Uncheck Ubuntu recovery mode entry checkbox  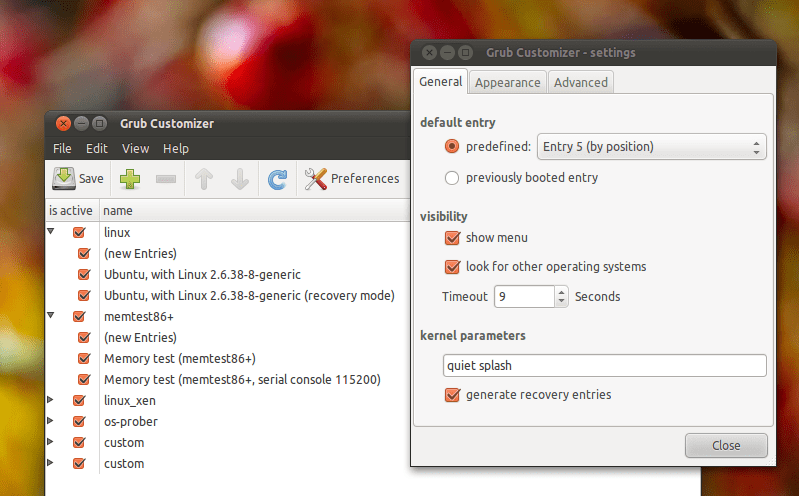84,295
